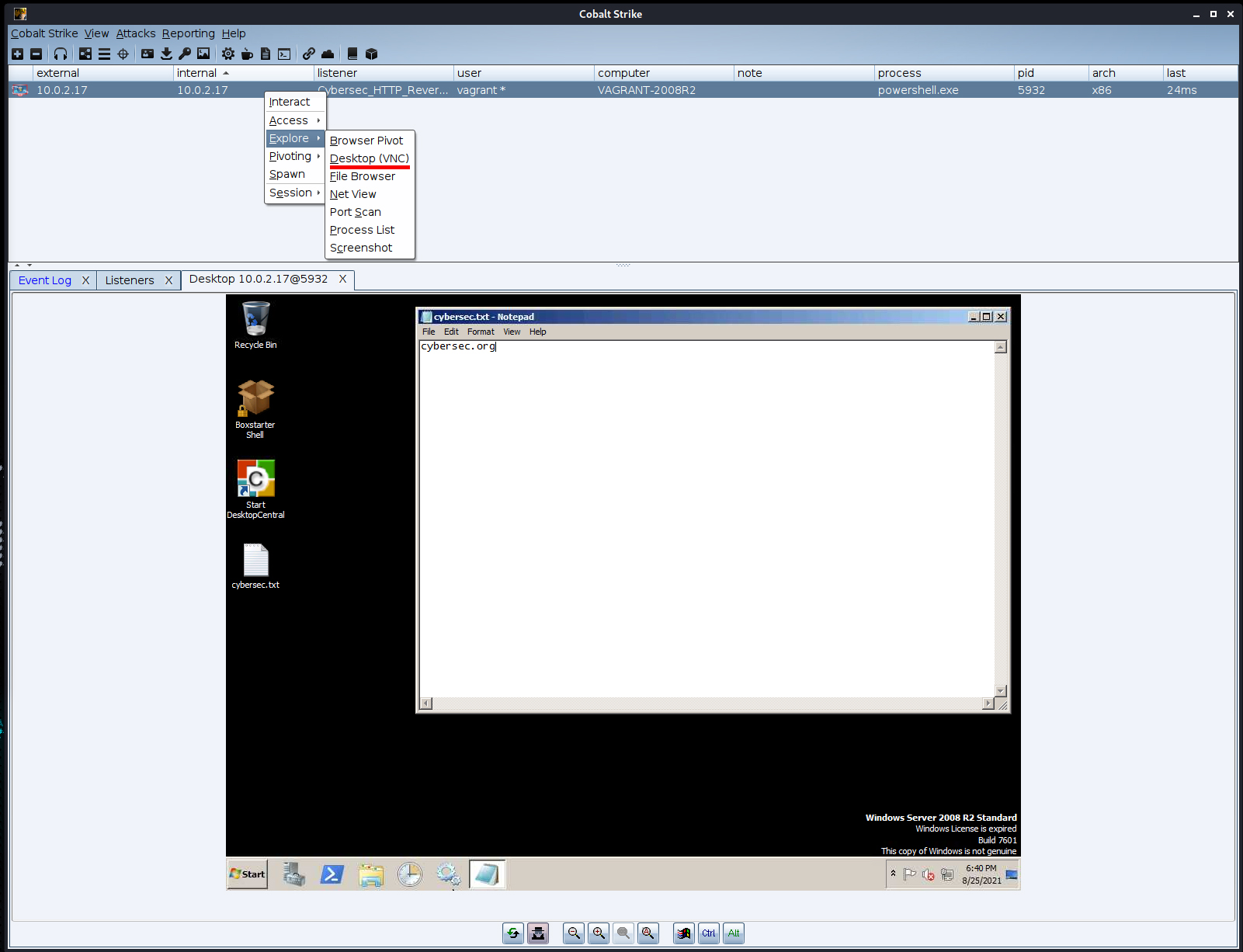1243x952 pixels.
Task: Click the terminal scripted web delivery icon
Action: click(284, 54)
